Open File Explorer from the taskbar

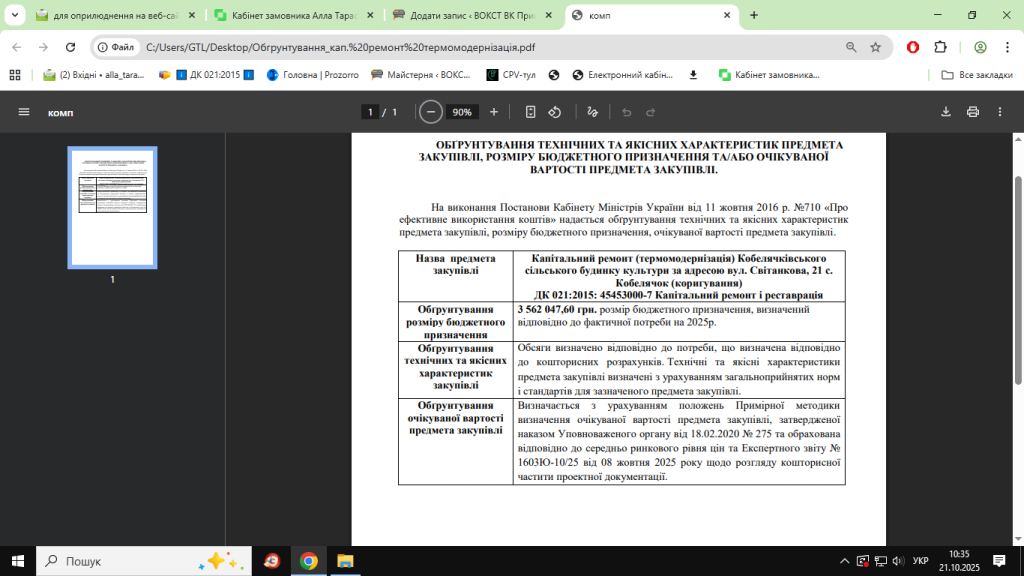click(x=343, y=561)
